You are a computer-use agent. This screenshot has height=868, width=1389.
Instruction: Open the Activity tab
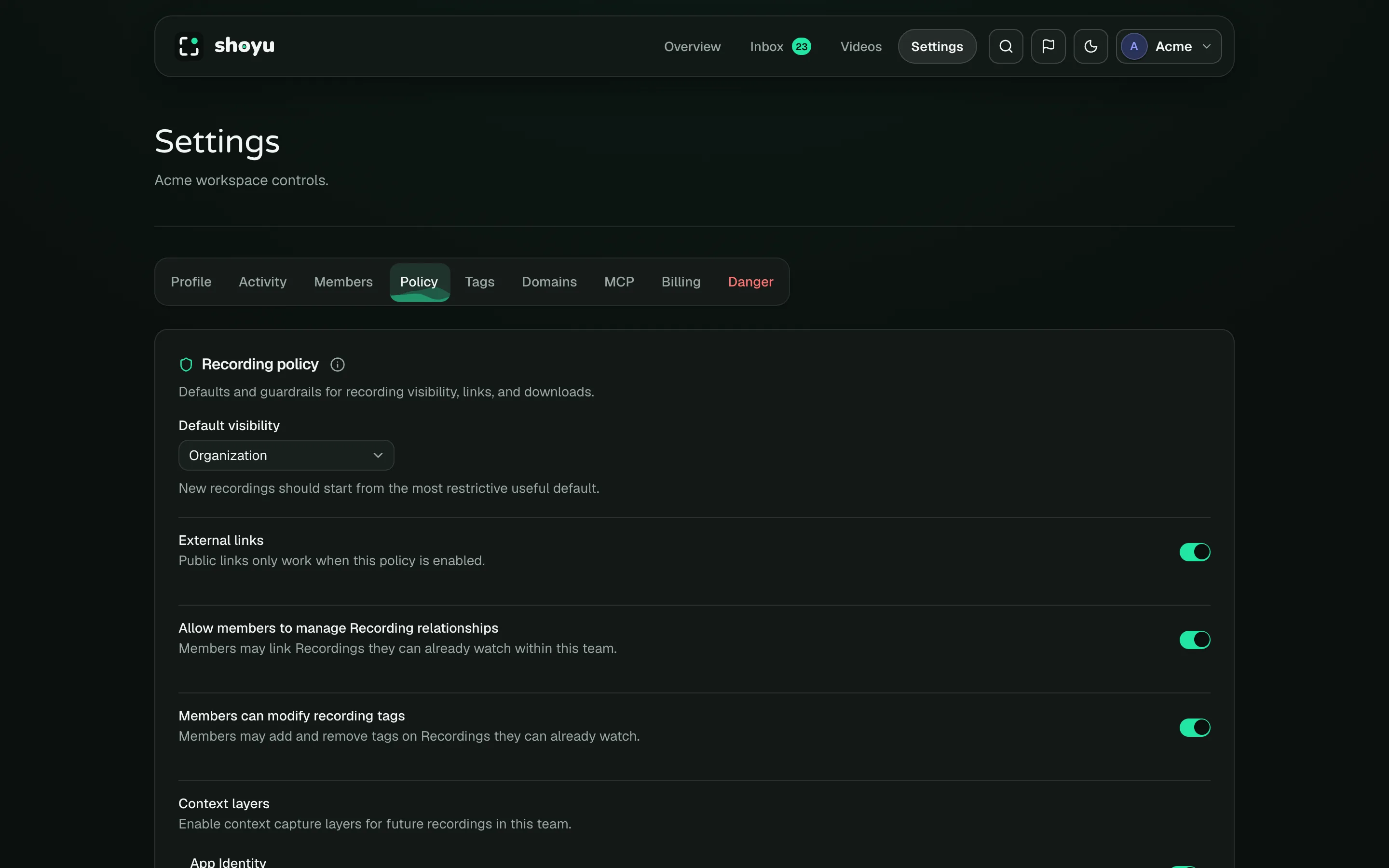coord(262,282)
